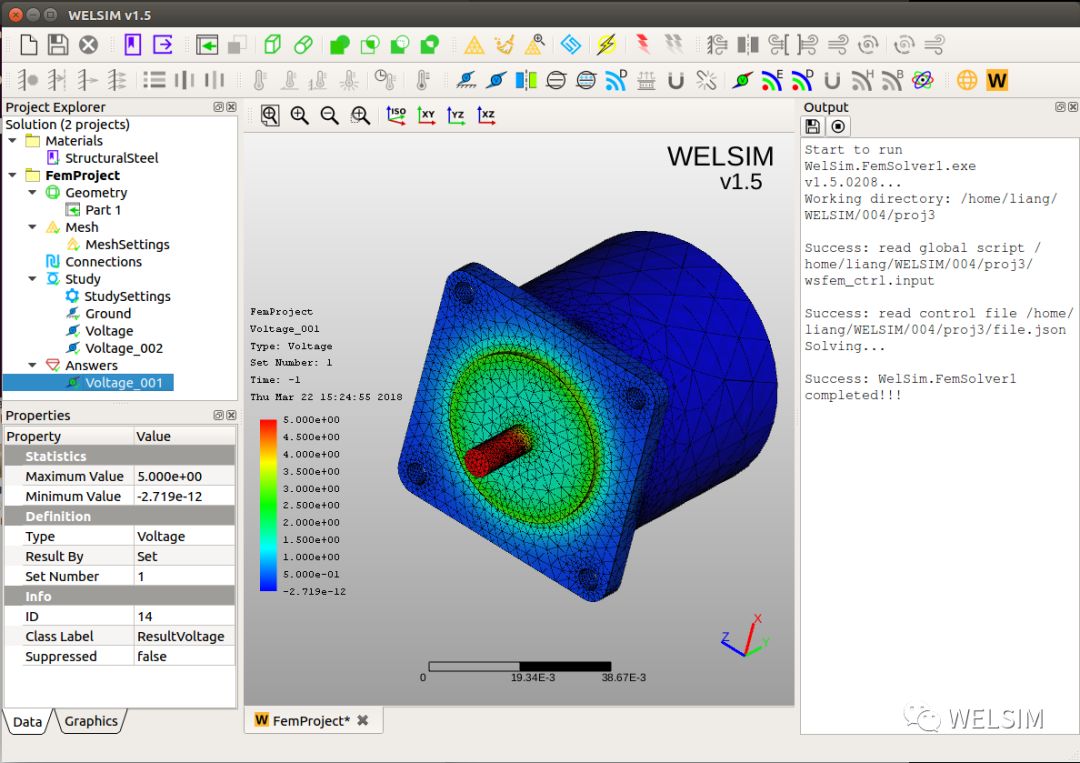Select StudySettings under Study
The width and height of the screenshot is (1080, 763).
[x=127, y=296]
